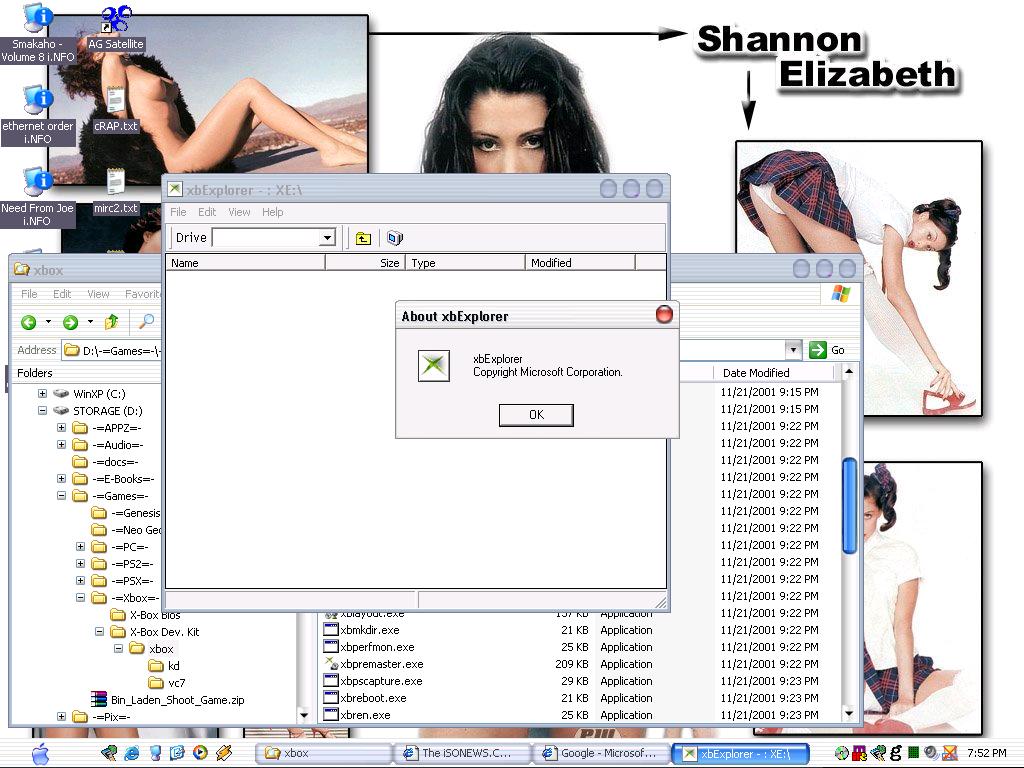The width and height of the screenshot is (1024, 768).
Task: Click the Xbox console icon in xbExplorer toolbar
Action: (x=394, y=238)
